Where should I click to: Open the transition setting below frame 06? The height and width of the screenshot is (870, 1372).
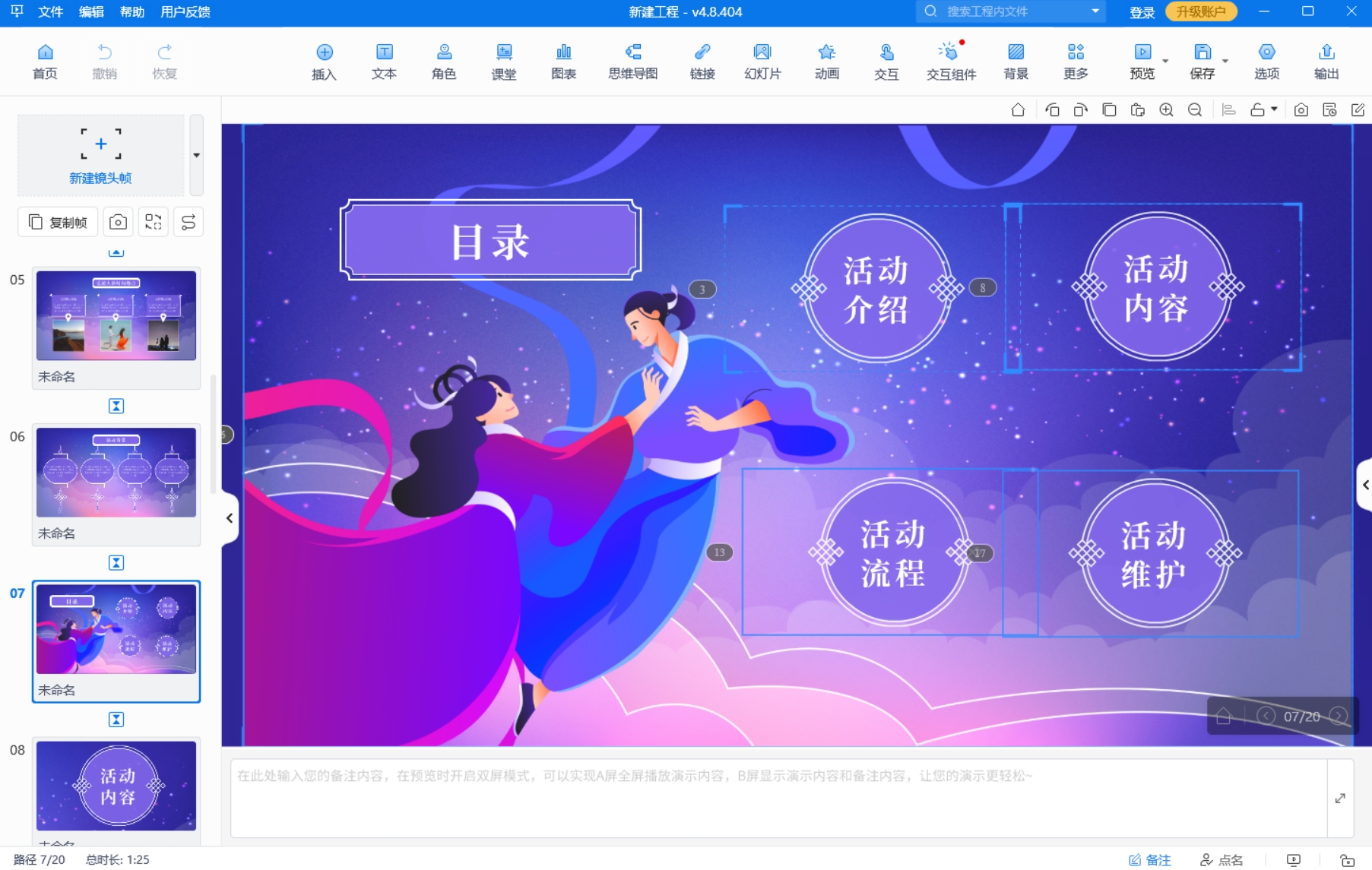coord(116,562)
